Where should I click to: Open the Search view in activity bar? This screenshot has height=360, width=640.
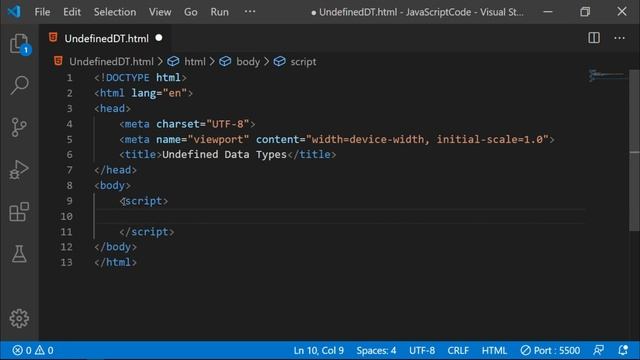[19, 85]
